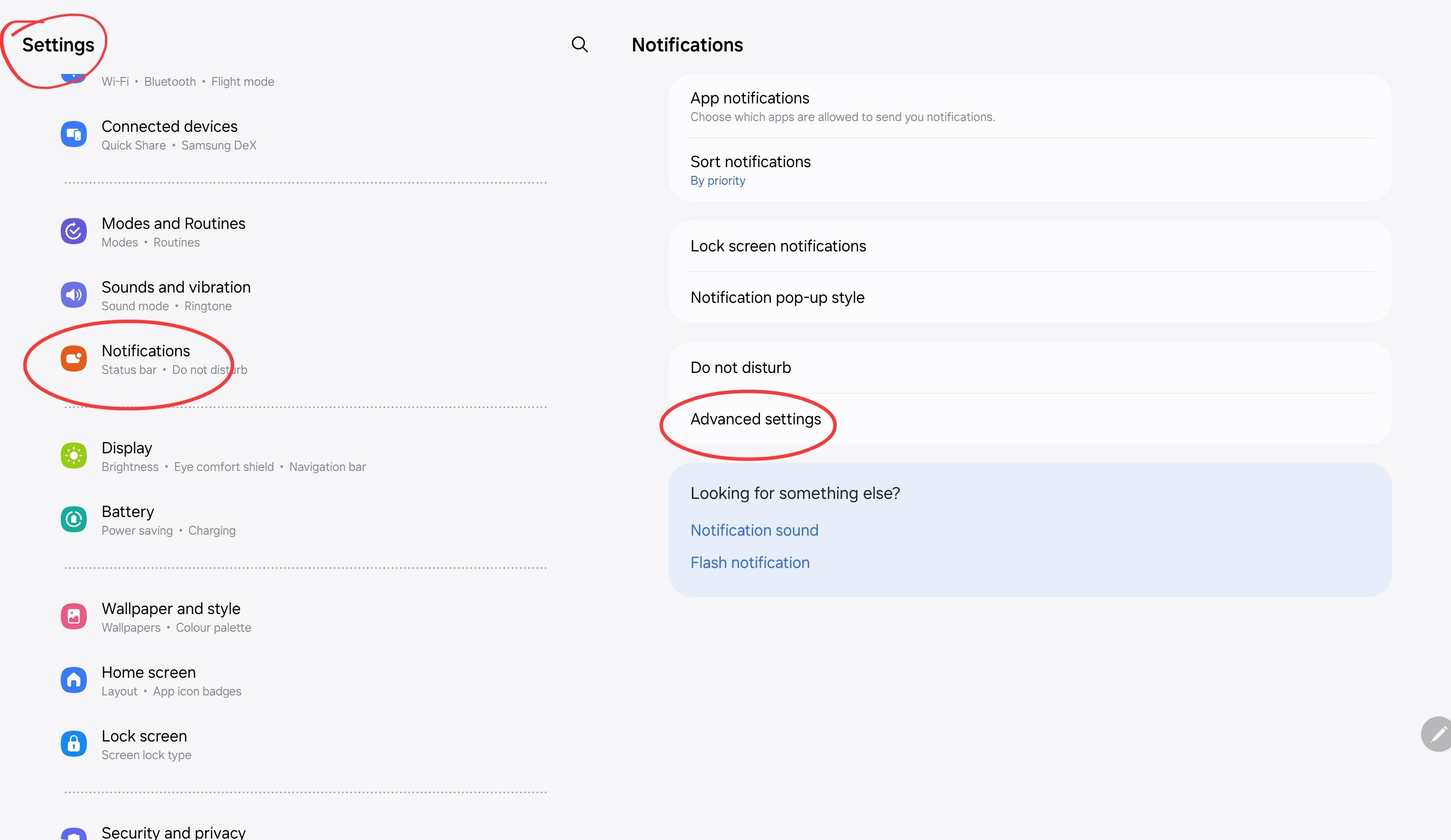Click the orange Notifications icon
The width and height of the screenshot is (1451, 840).
(x=74, y=358)
